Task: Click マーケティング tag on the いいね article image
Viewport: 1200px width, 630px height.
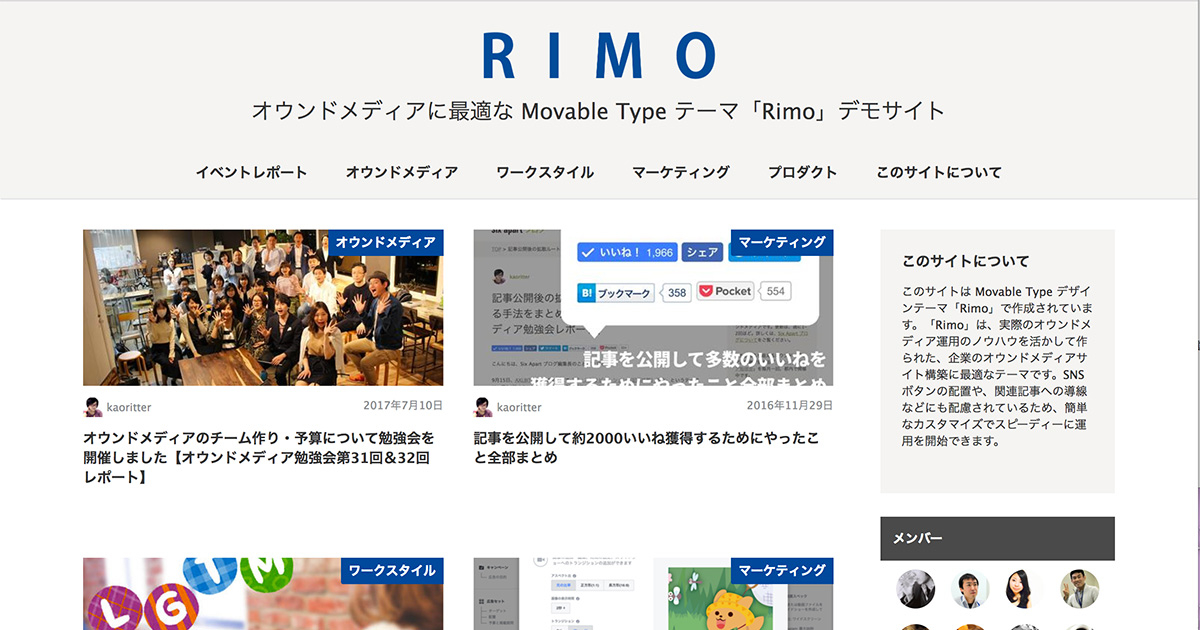Action: coord(782,242)
